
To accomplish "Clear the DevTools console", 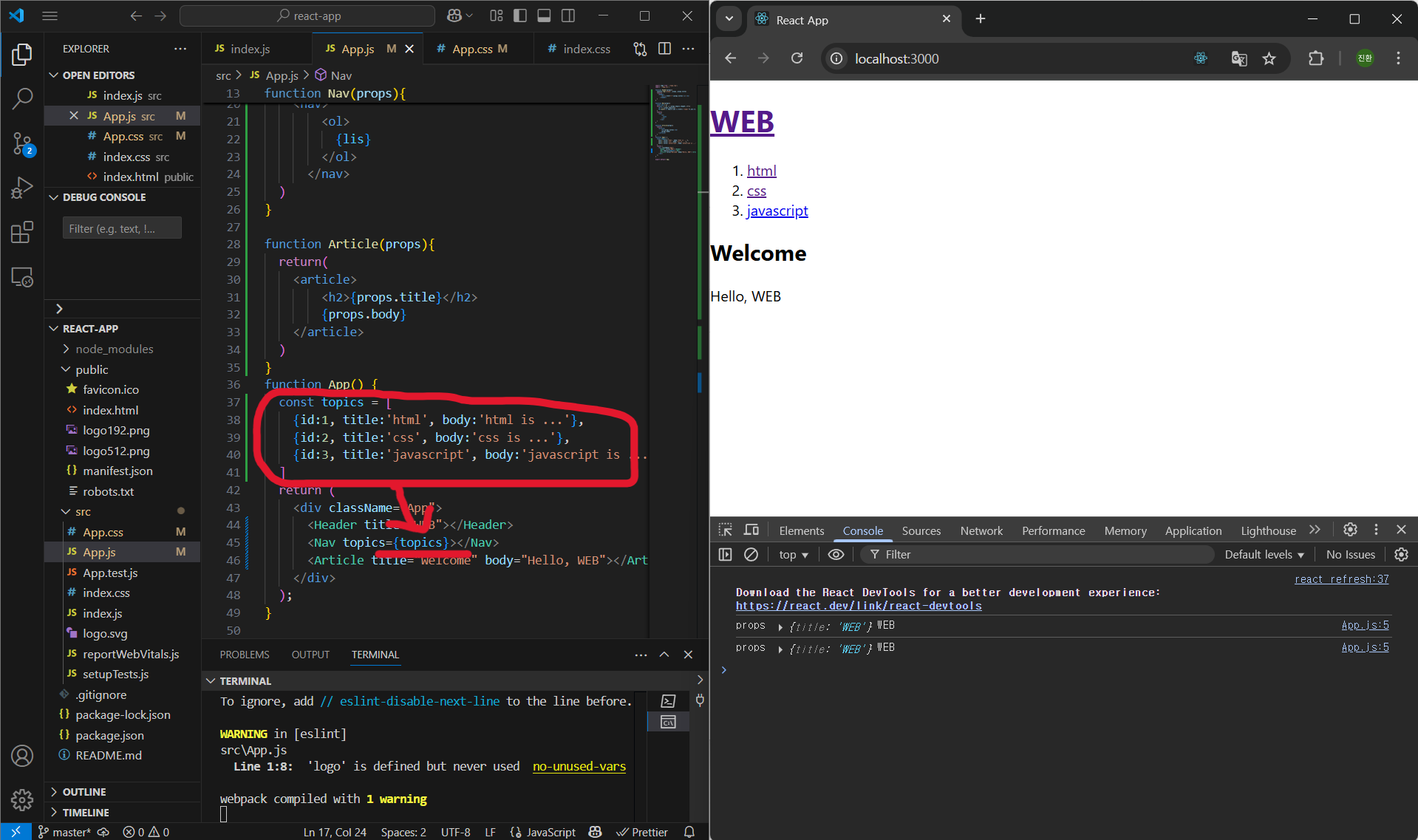I will (x=751, y=554).
